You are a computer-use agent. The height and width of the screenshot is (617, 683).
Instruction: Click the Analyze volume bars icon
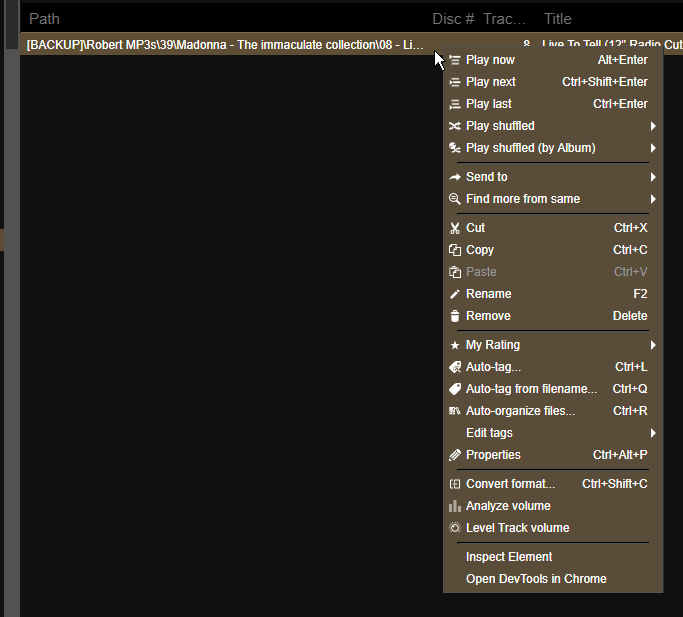coord(455,506)
